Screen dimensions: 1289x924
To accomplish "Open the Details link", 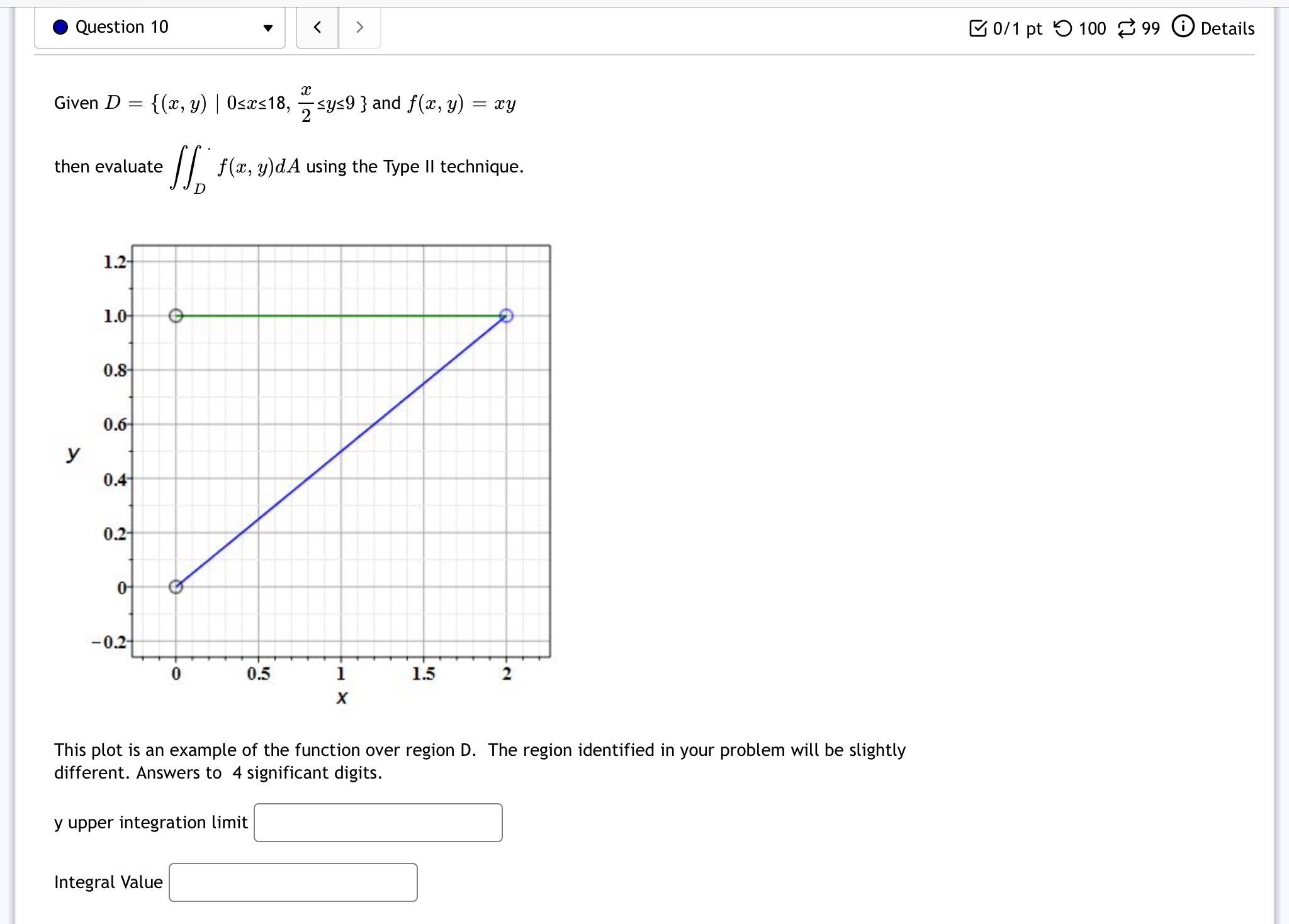I will tap(1228, 28).
